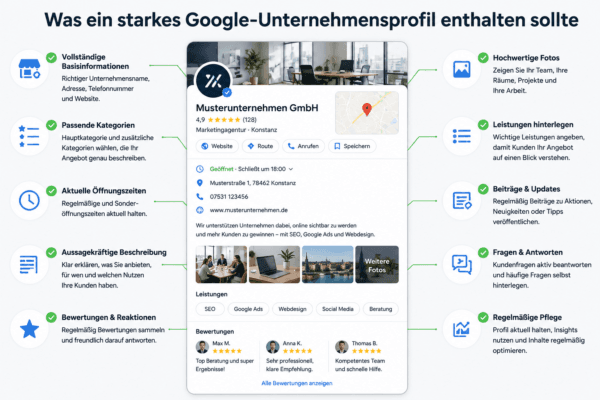Click the green checkmark next to Beiträge & Updates

pyautogui.click(x=483, y=189)
